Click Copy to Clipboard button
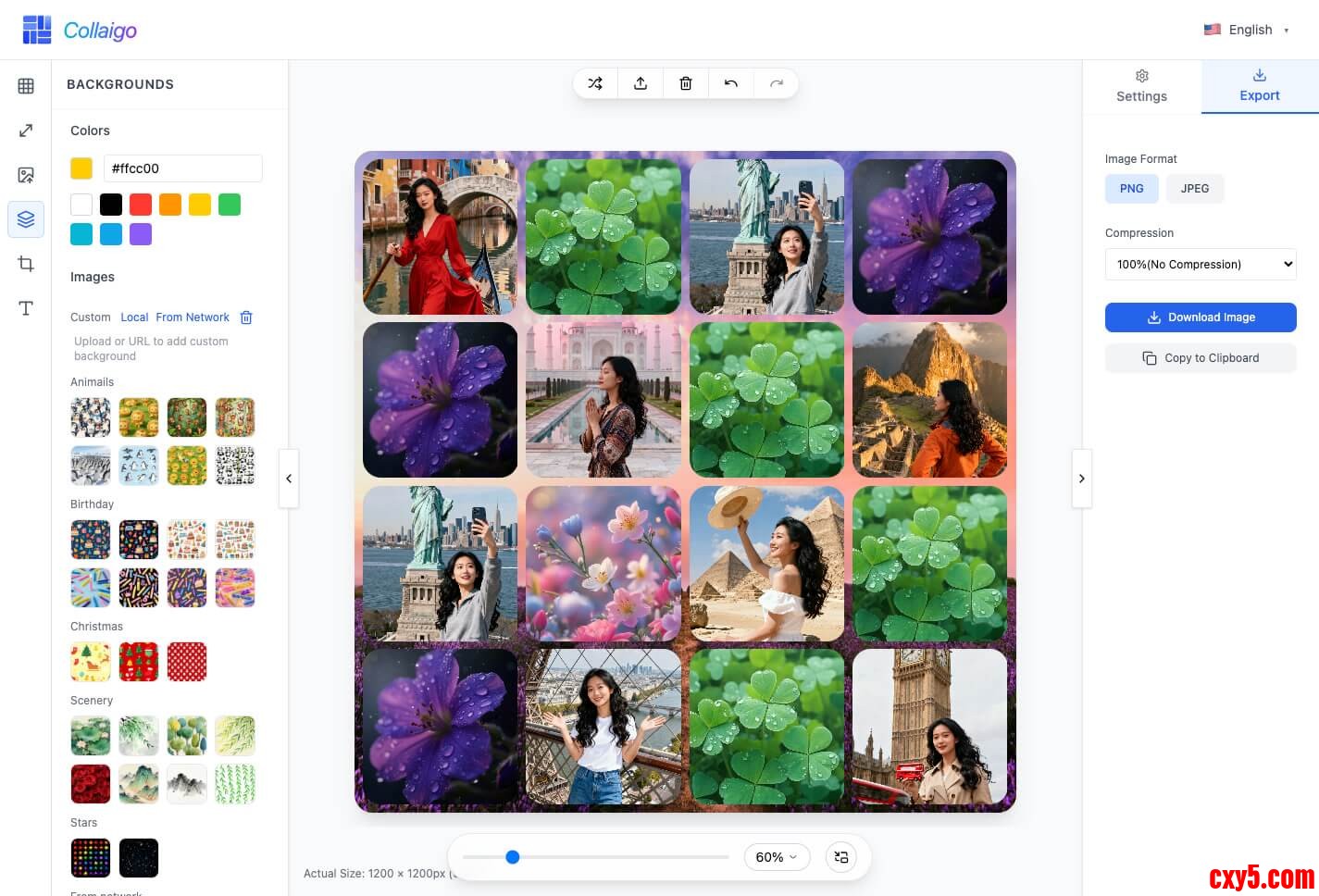 click(1201, 358)
